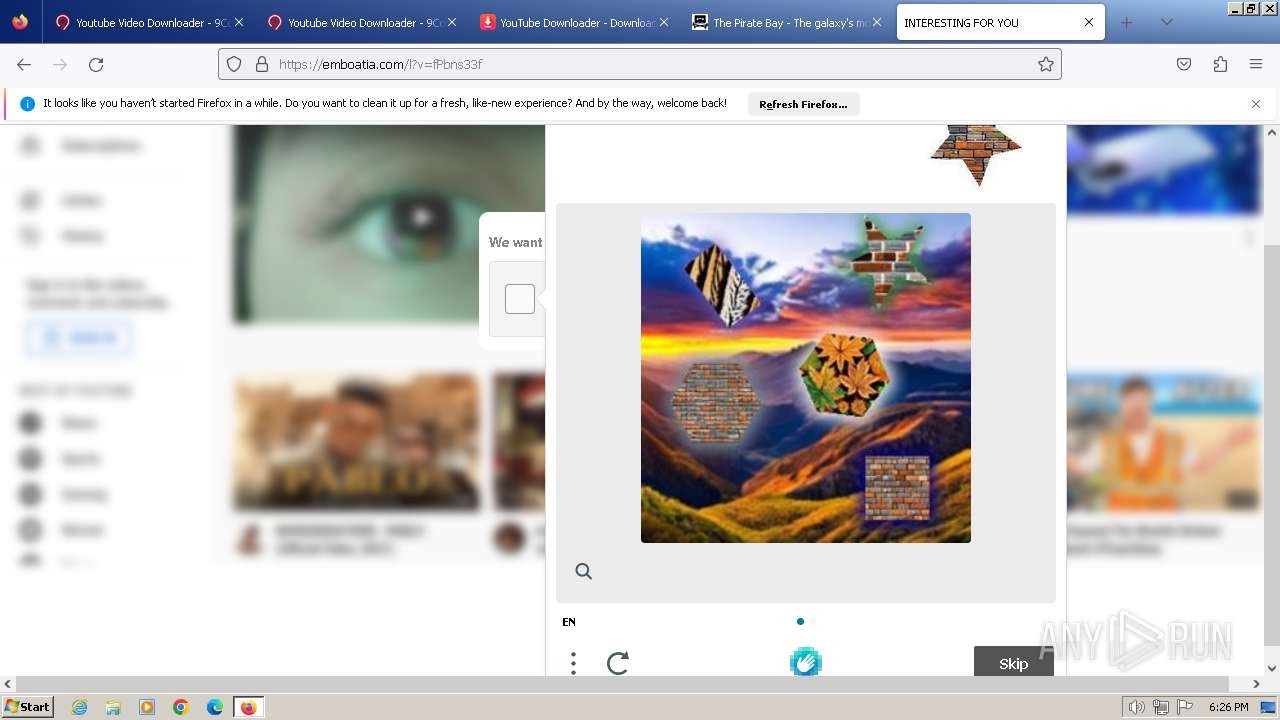The image size is (1280, 720).
Task: Close The Pirate Bay tab
Action: (x=877, y=22)
